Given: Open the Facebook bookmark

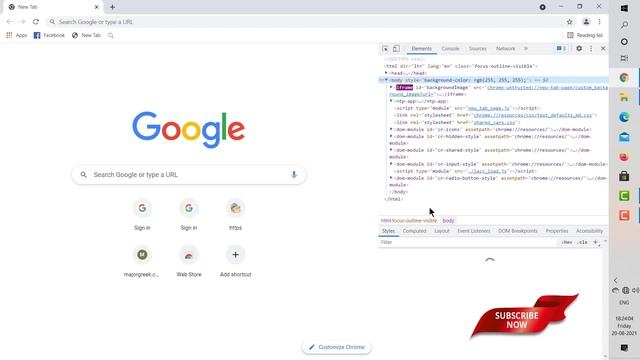Looking at the screenshot, I should [49, 36].
